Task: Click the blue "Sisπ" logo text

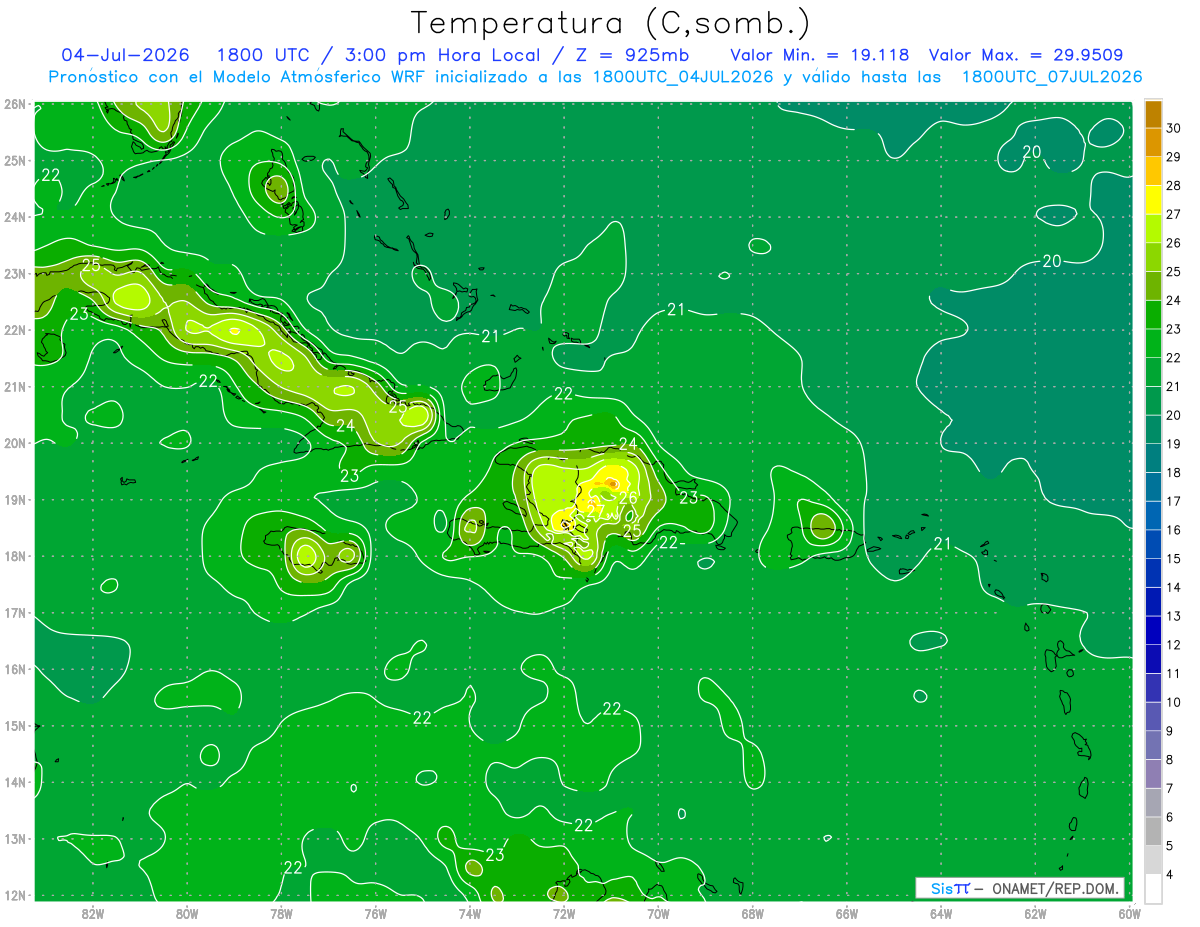Action: click(949, 888)
